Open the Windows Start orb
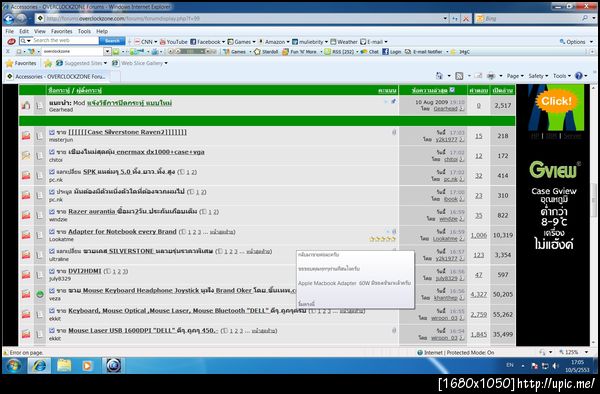The width and height of the screenshot is (600, 394). click(x=14, y=366)
